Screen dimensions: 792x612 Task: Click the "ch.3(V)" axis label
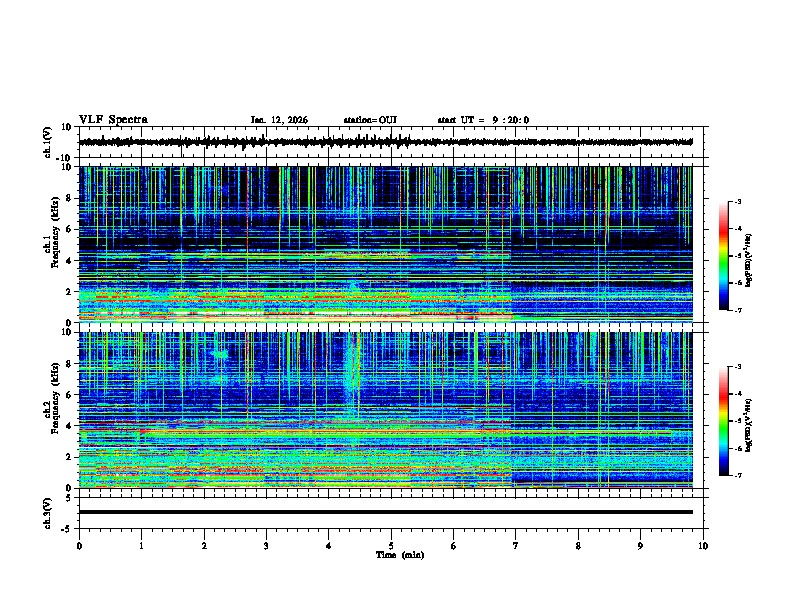click(x=47, y=513)
